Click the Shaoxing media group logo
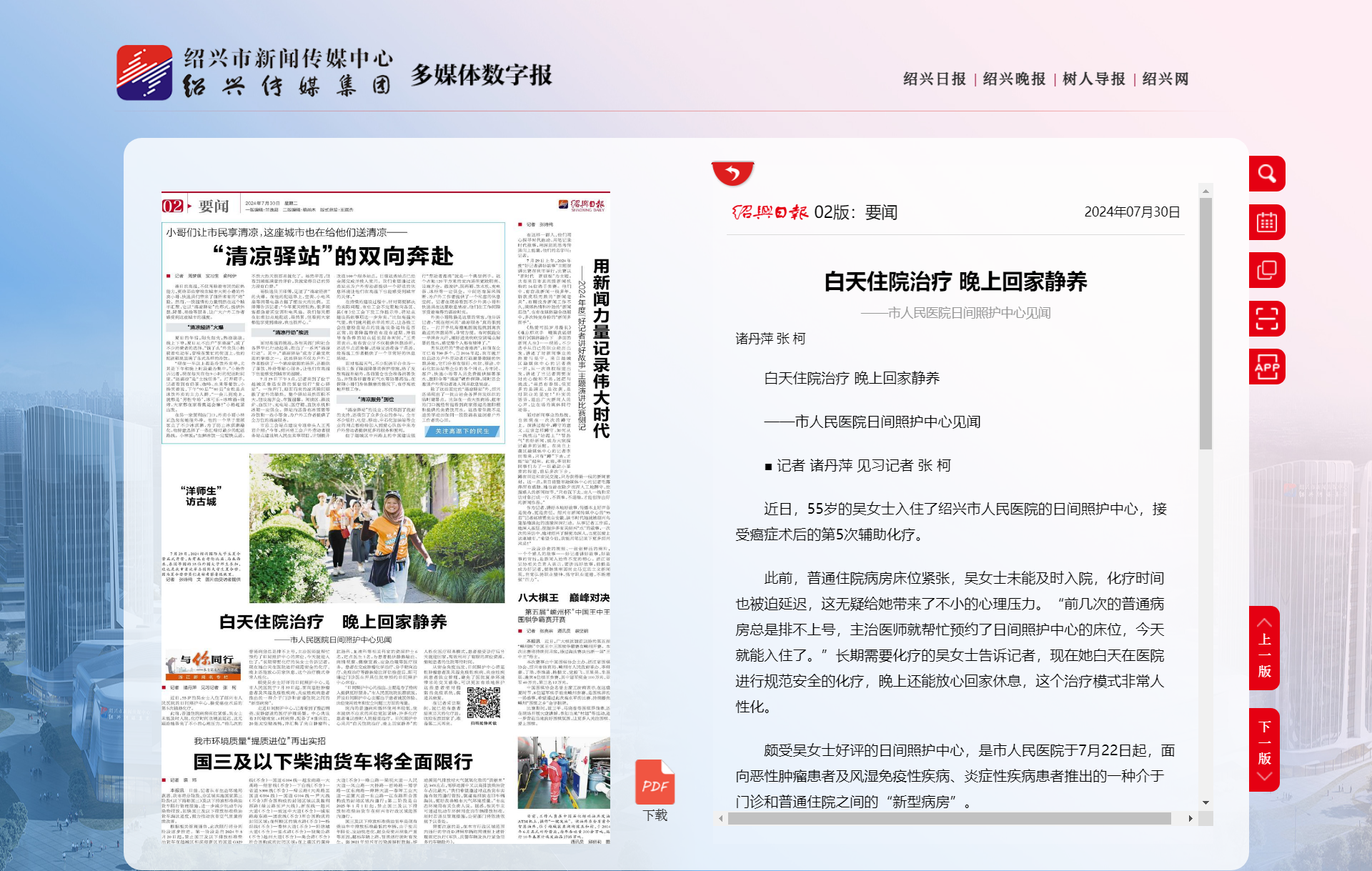 click(144, 73)
